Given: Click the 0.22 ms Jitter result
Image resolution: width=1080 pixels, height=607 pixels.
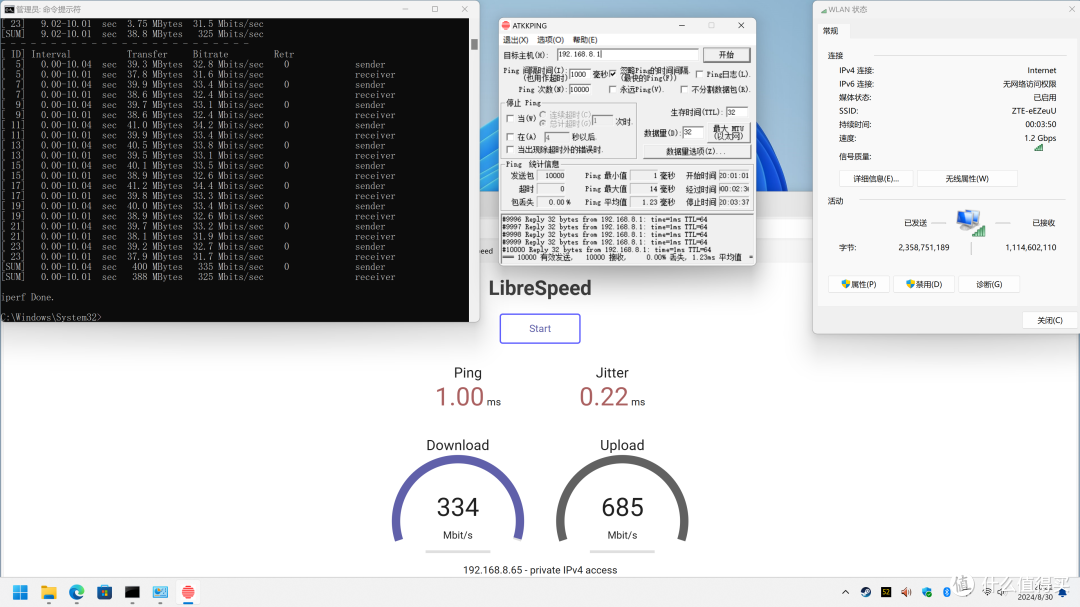Looking at the screenshot, I should coord(612,397).
